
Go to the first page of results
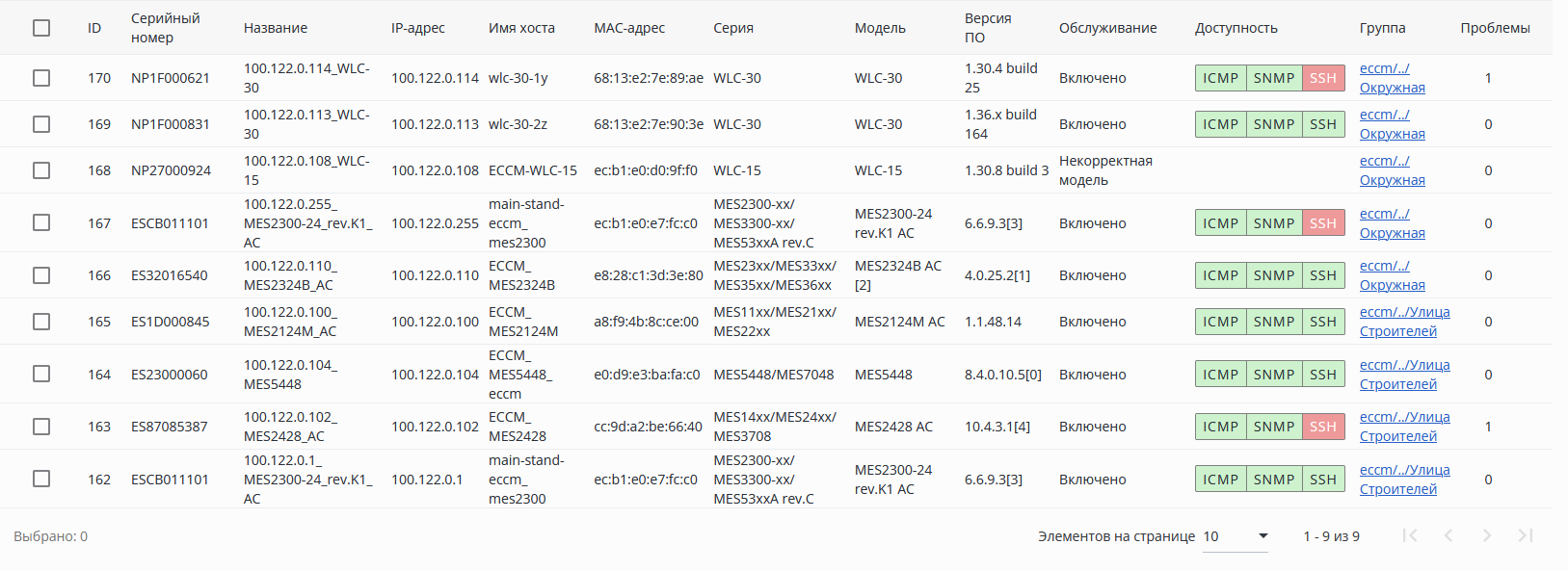pos(1410,535)
